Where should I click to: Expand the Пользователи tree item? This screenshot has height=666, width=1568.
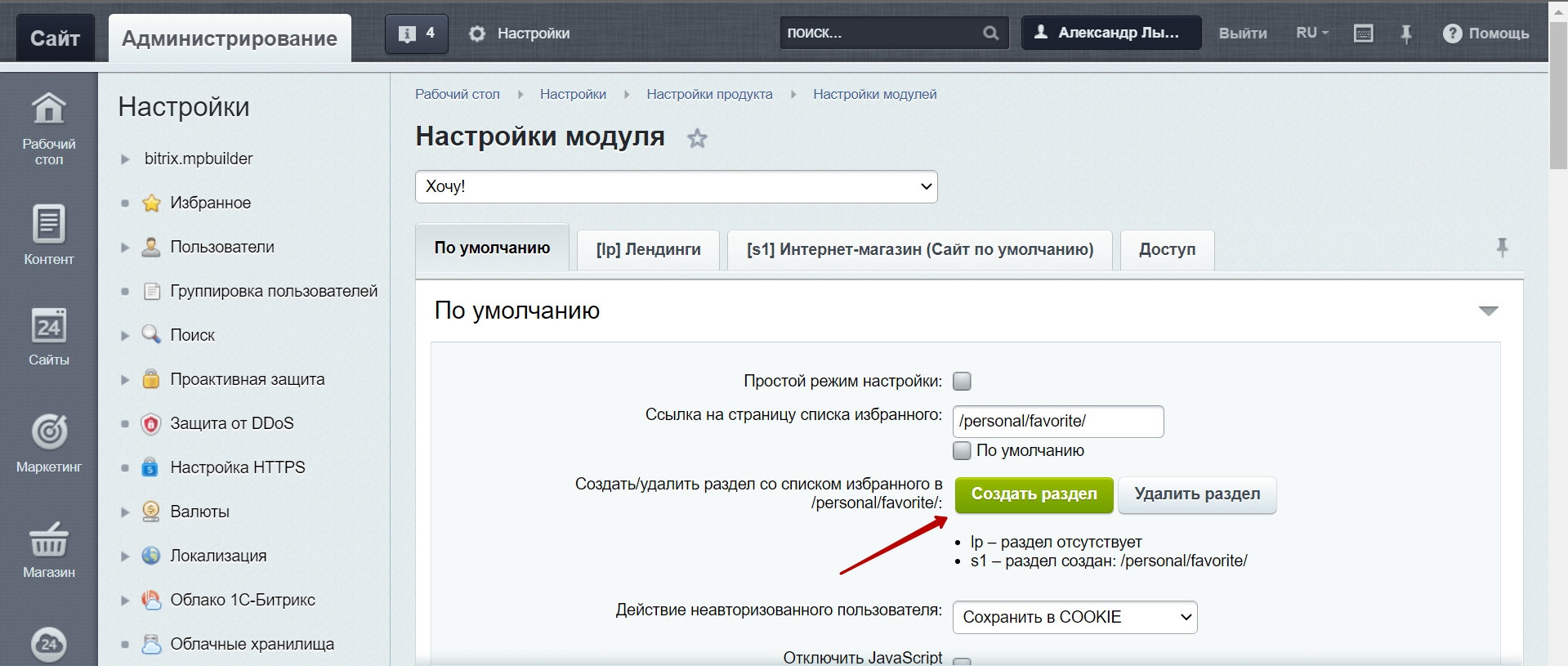125,247
